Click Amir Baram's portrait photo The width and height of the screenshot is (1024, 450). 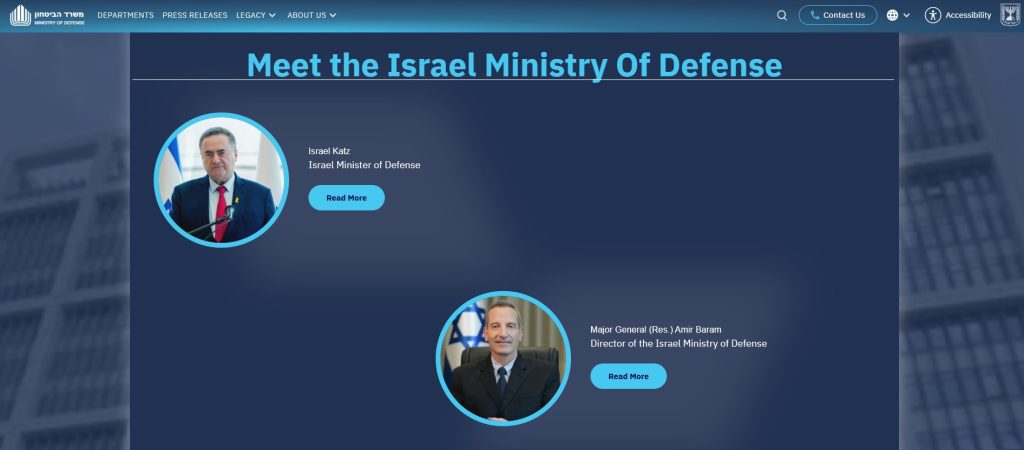point(503,358)
